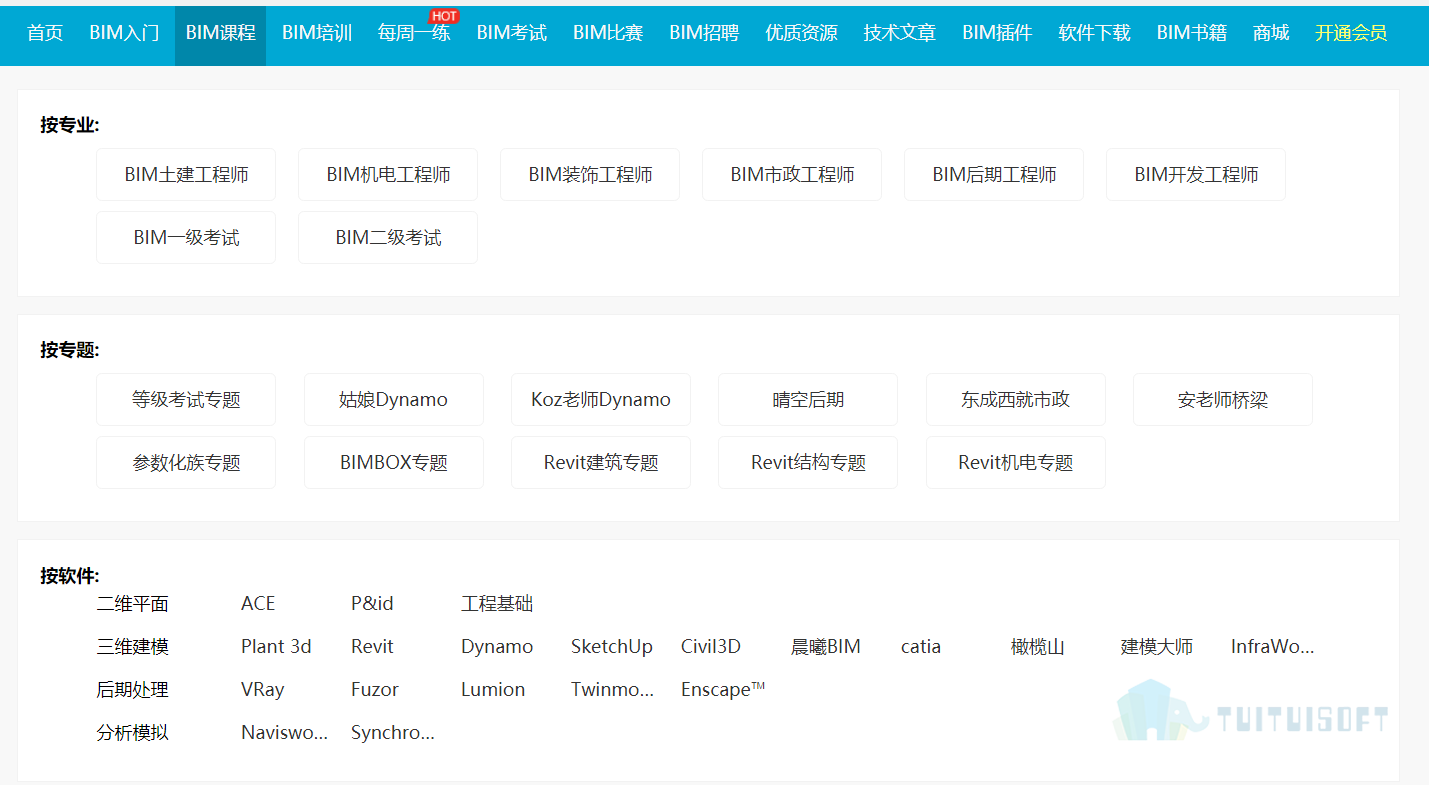Open the BIM入门 nav item
The height and width of the screenshot is (785, 1429).
click(124, 33)
